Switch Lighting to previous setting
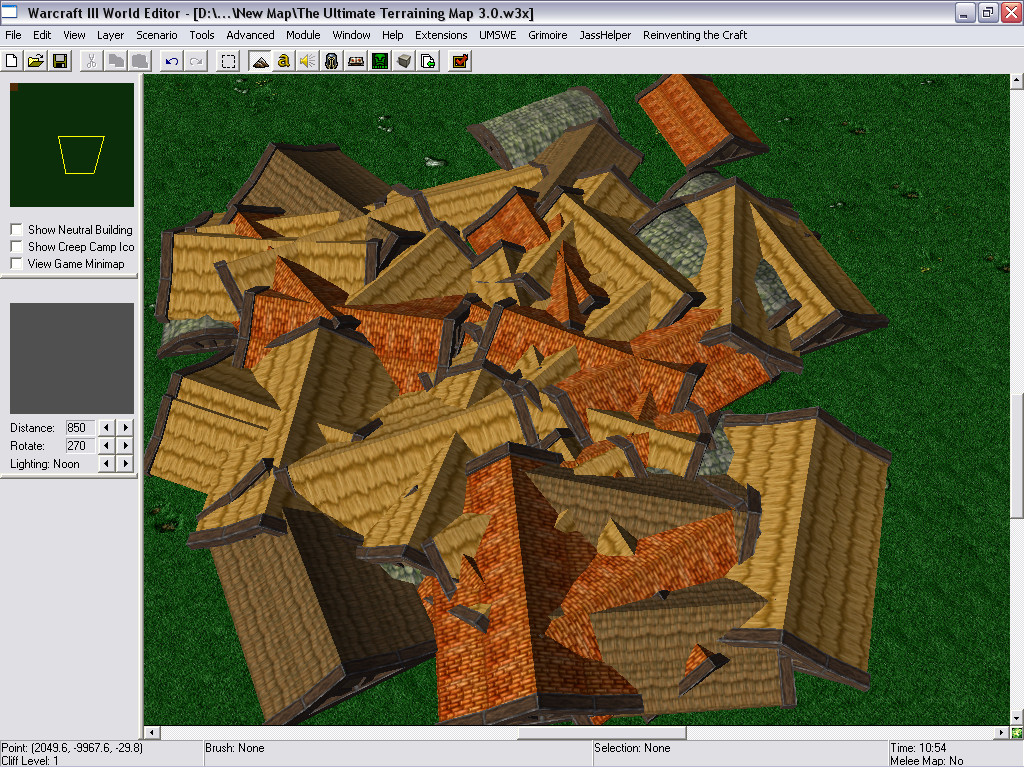The height and width of the screenshot is (768, 1024). [x=106, y=464]
